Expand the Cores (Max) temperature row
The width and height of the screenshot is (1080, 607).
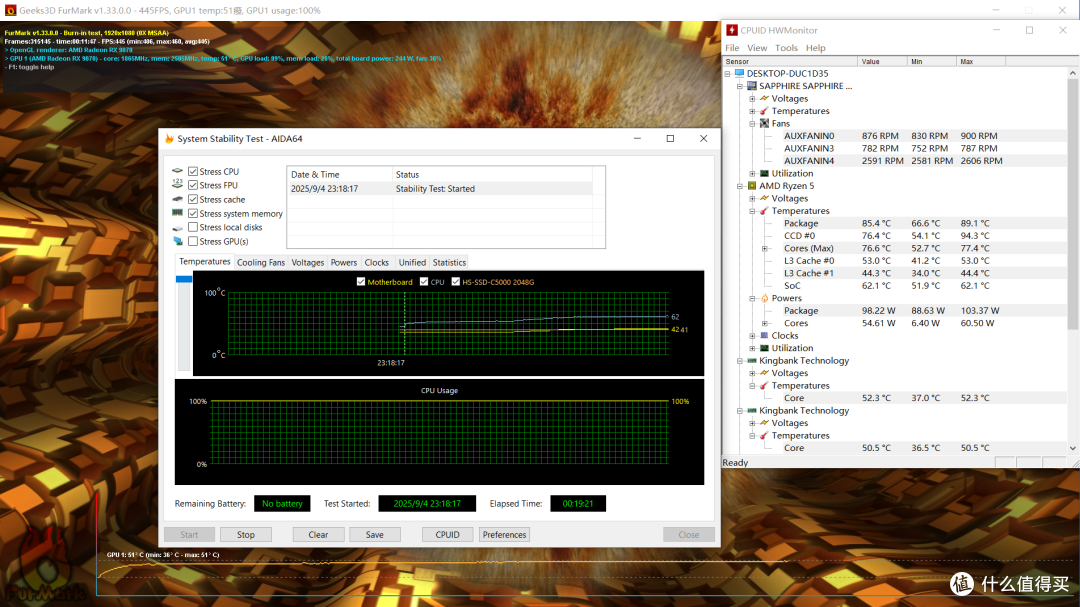coord(765,249)
